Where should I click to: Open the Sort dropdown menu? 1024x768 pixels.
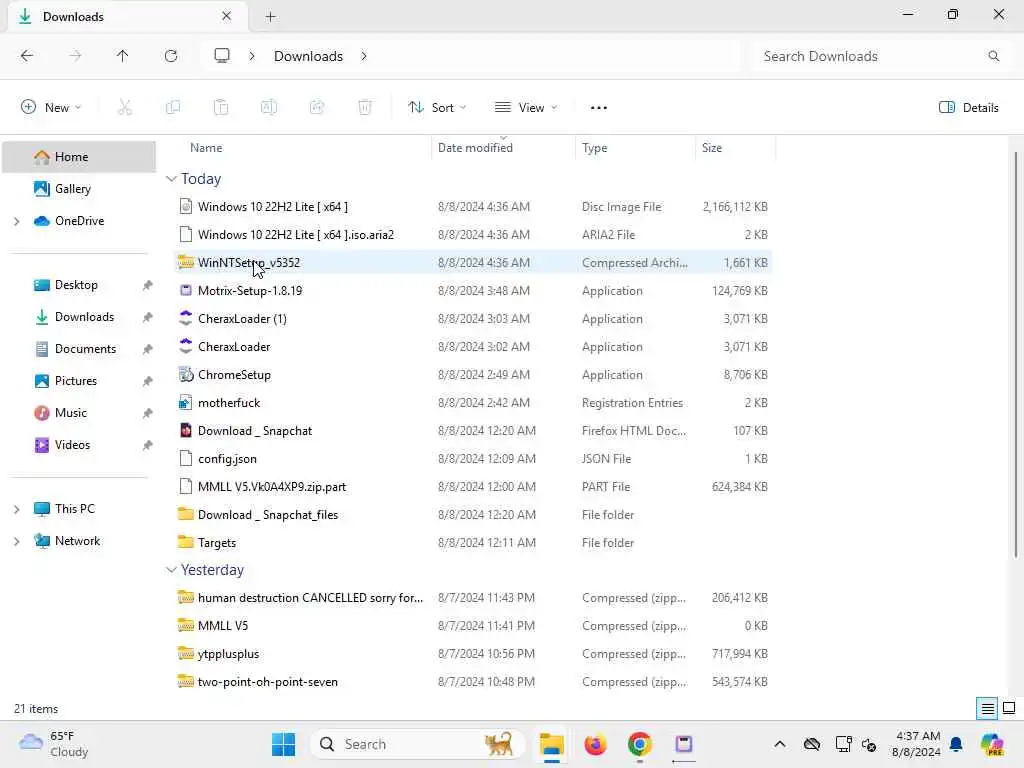point(438,108)
